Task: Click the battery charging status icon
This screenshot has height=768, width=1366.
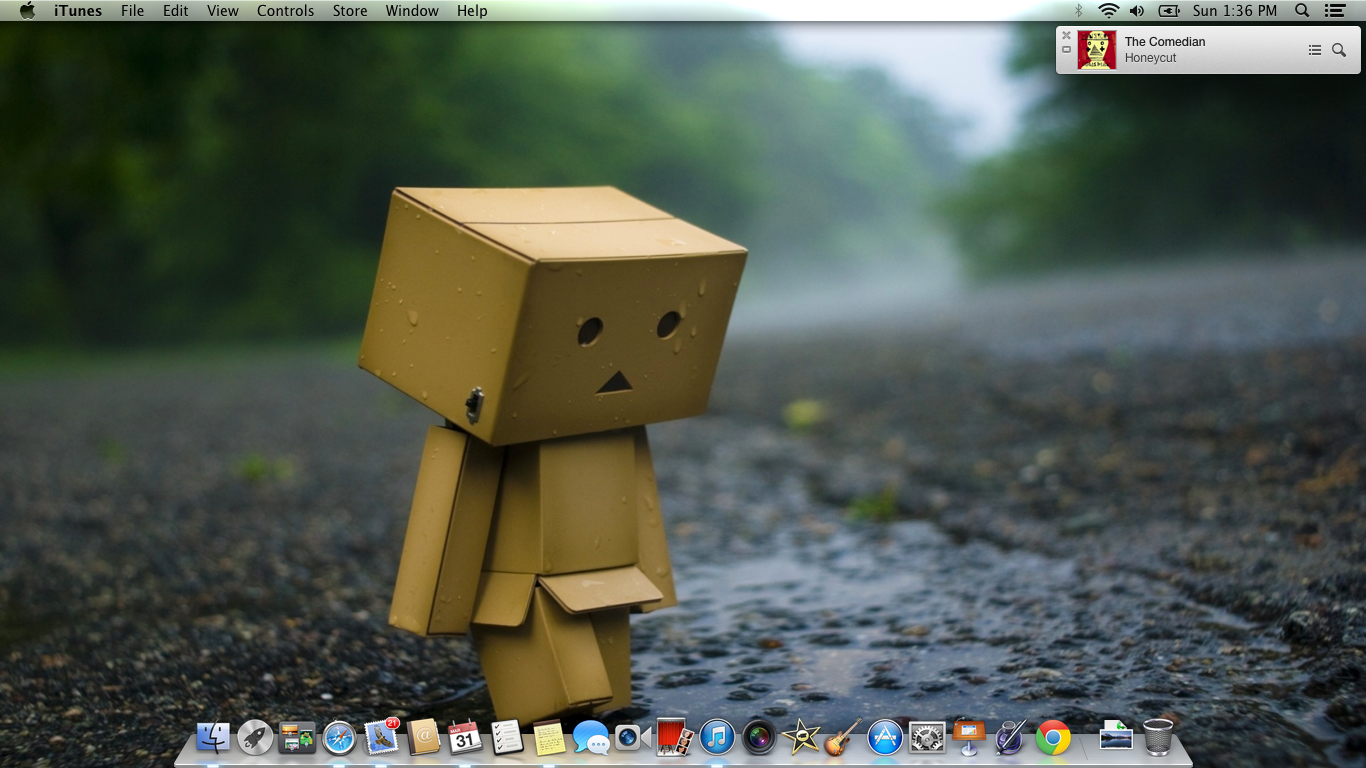Action: 1169,10
